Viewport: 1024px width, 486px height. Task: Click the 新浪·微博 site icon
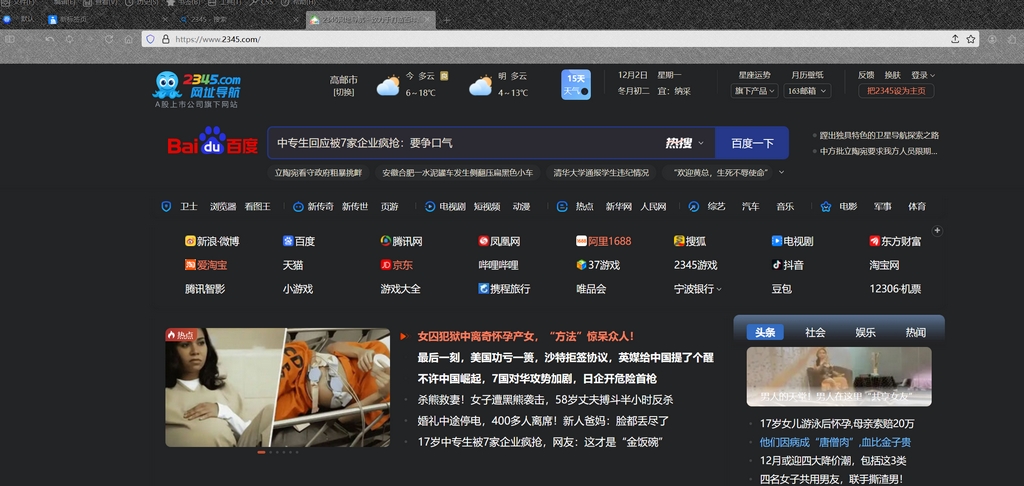(190, 241)
